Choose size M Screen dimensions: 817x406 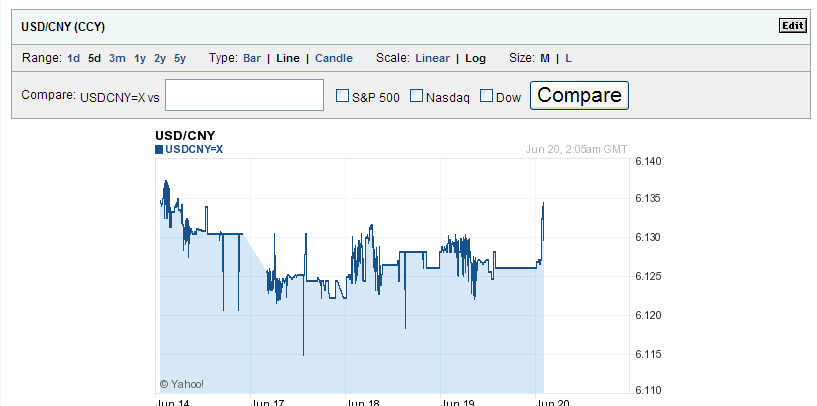[x=544, y=58]
